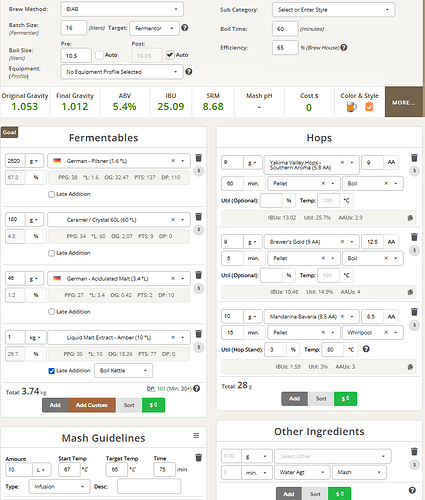
Task: Click the Batch Size input field
Action: 73,28
